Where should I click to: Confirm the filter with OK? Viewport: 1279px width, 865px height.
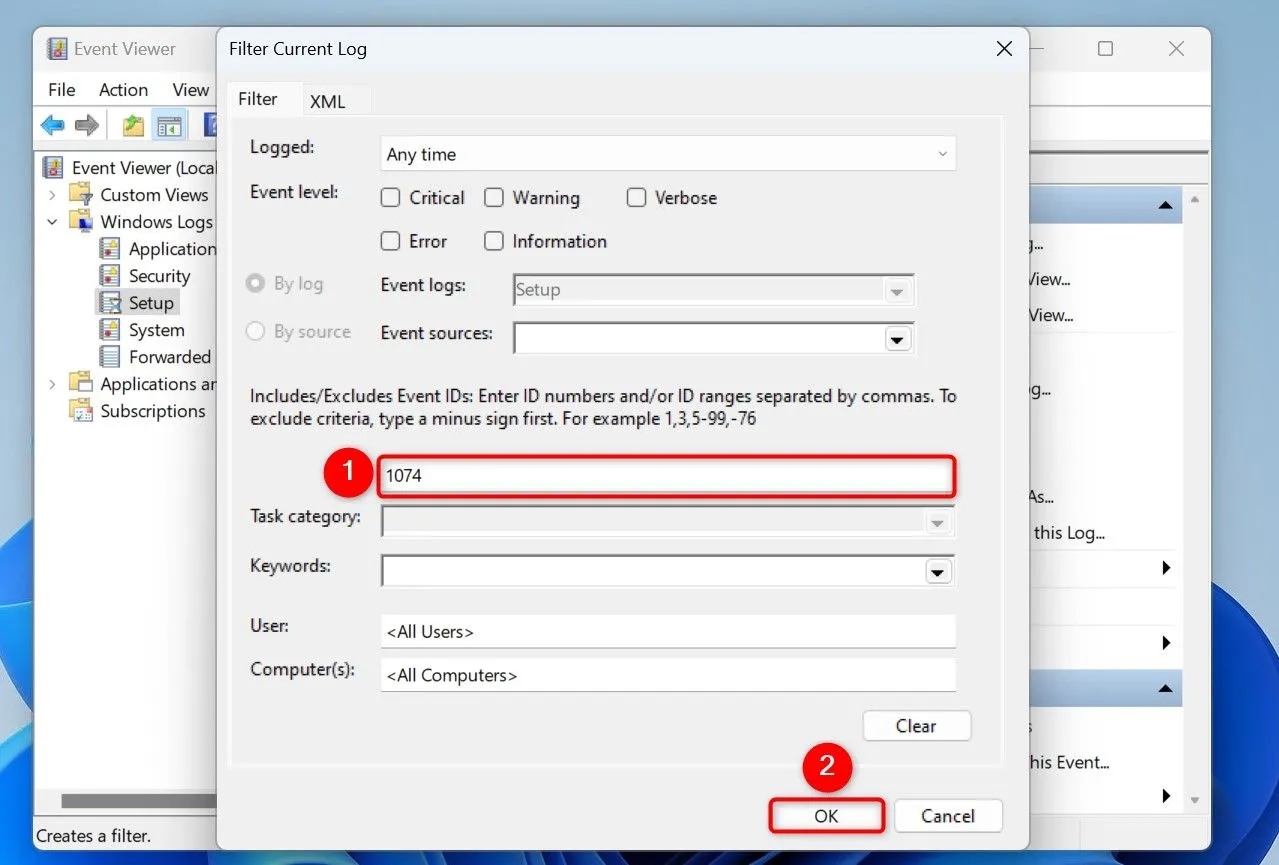click(826, 815)
